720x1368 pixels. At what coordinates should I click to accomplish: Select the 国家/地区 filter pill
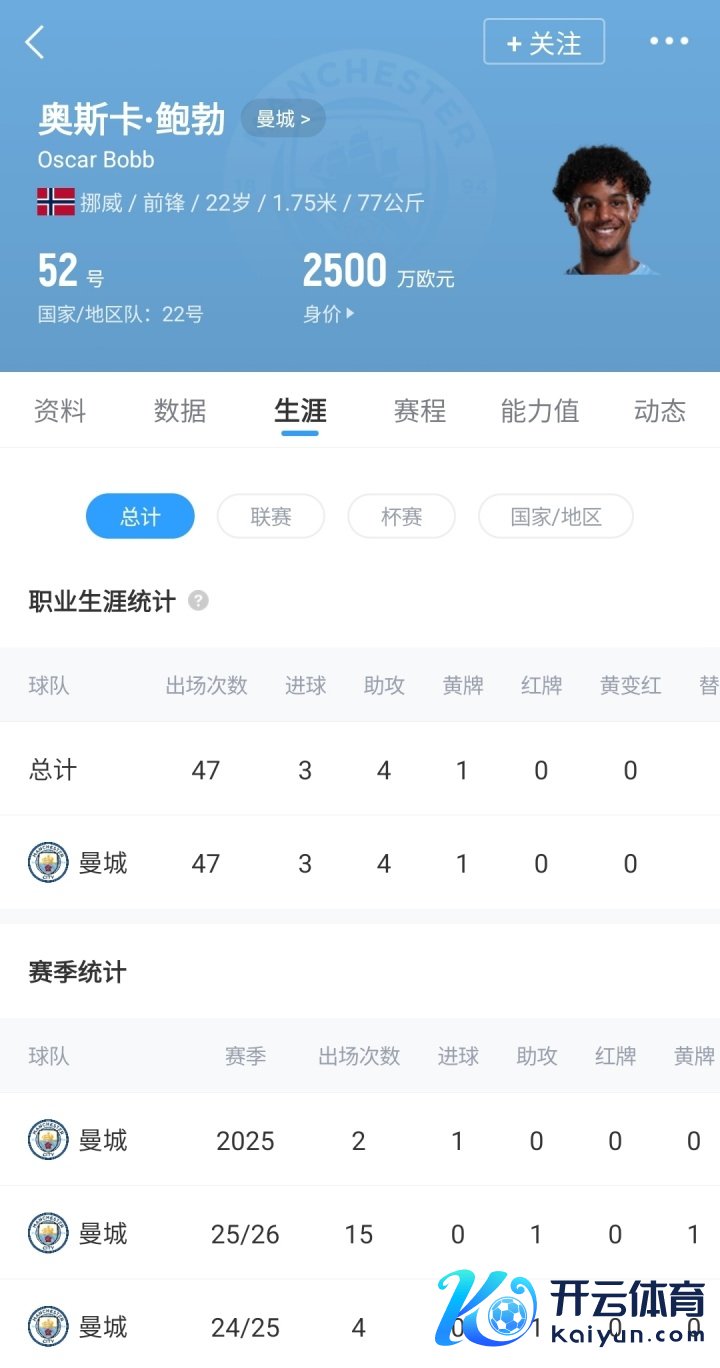coord(555,517)
